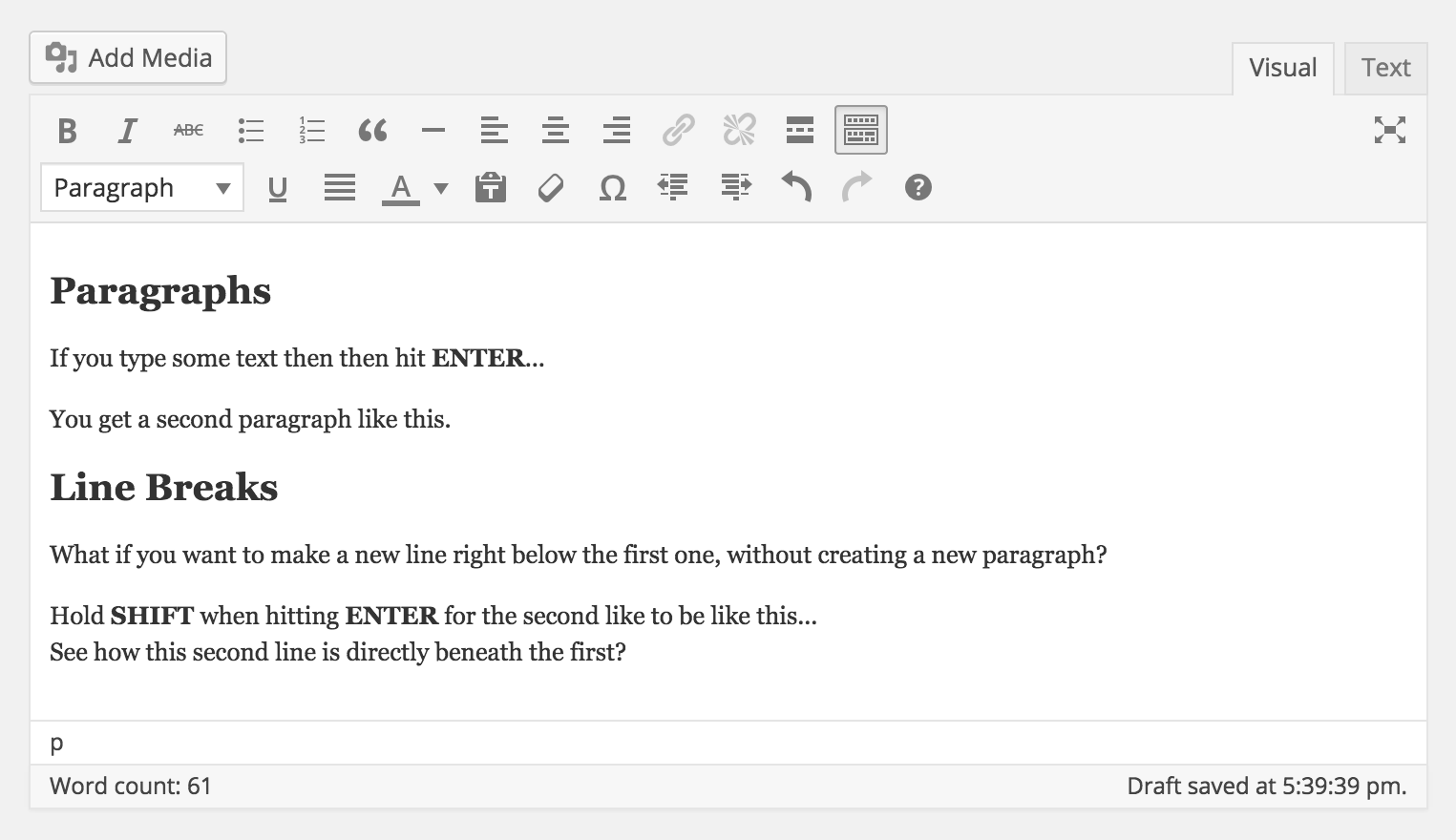Insert a numbered list

click(311, 130)
